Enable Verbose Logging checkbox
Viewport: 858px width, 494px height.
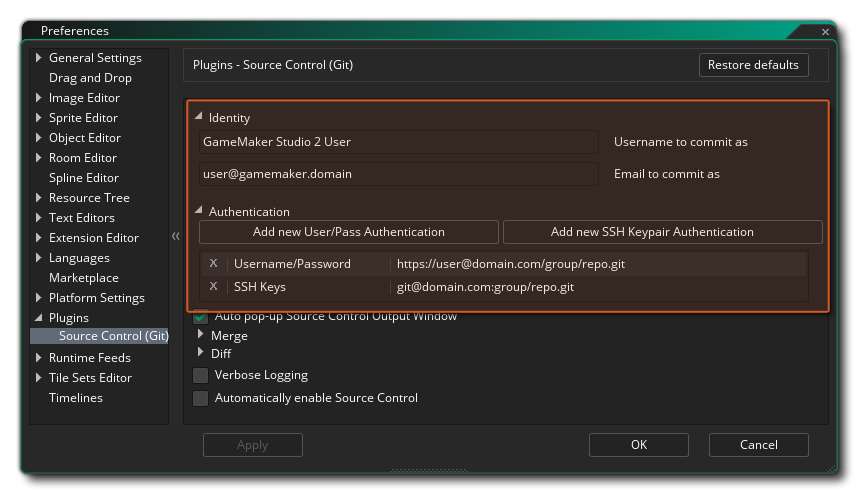pyautogui.click(x=200, y=376)
